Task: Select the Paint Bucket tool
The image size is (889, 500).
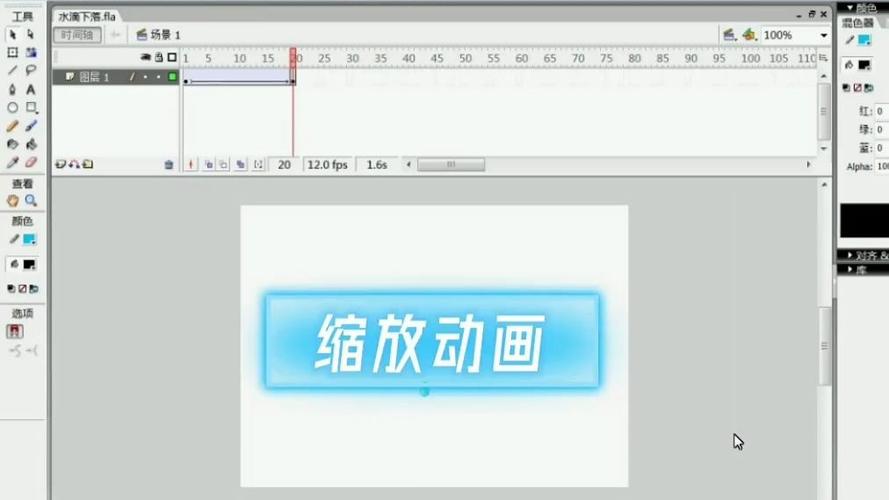Action: pyautogui.click(x=31, y=144)
